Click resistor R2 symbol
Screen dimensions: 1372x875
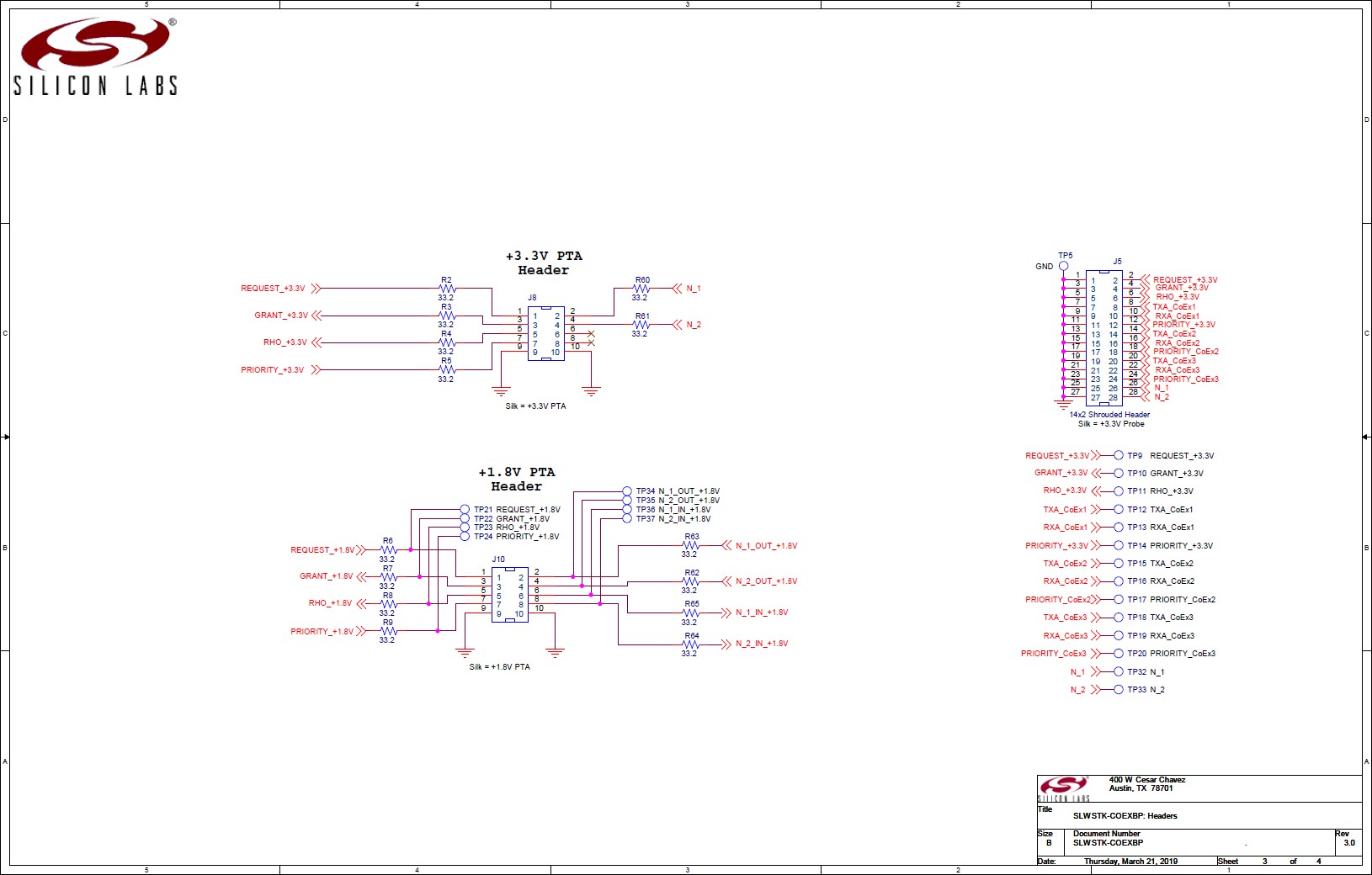click(x=446, y=289)
